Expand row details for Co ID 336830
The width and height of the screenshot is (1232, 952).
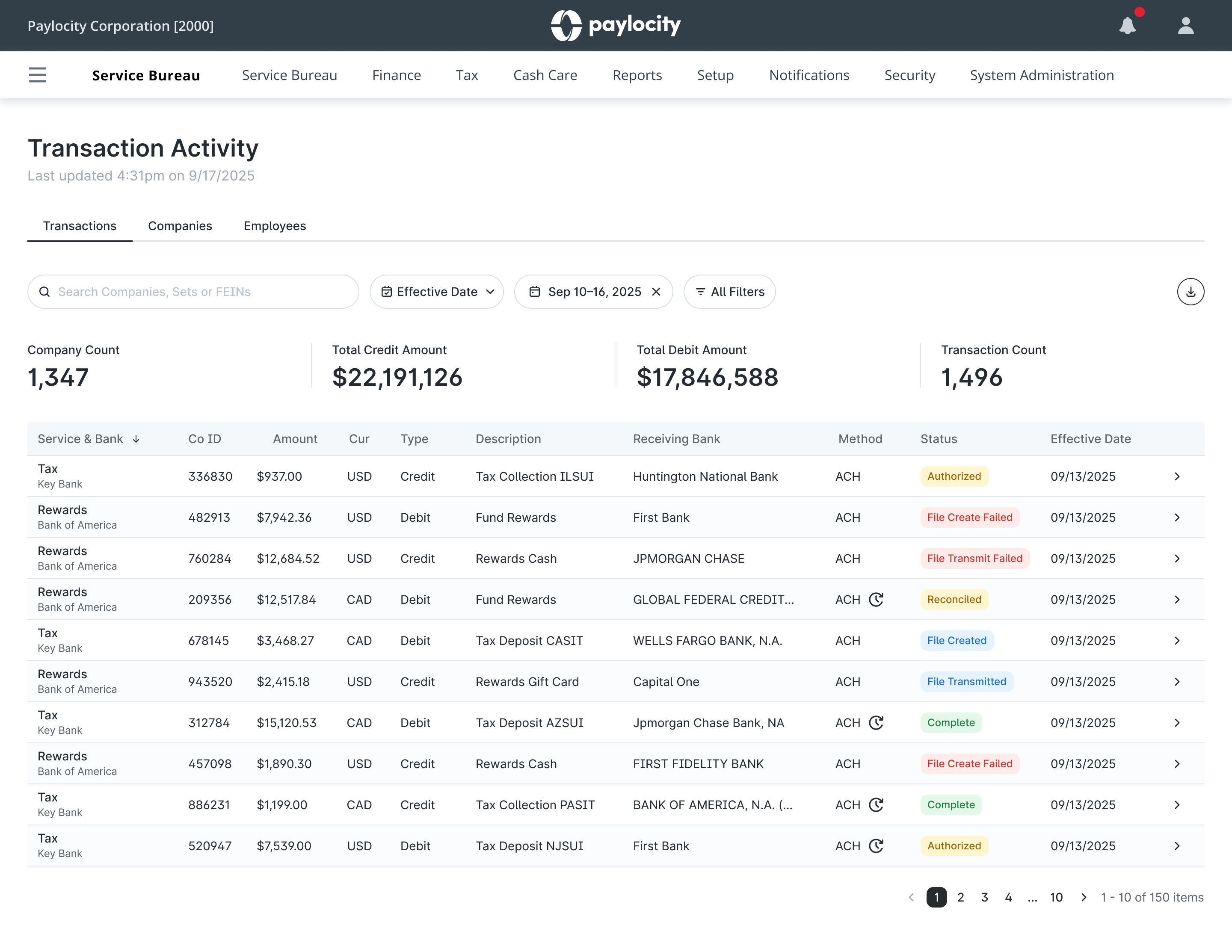pyautogui.click(x=1177, y=476)
